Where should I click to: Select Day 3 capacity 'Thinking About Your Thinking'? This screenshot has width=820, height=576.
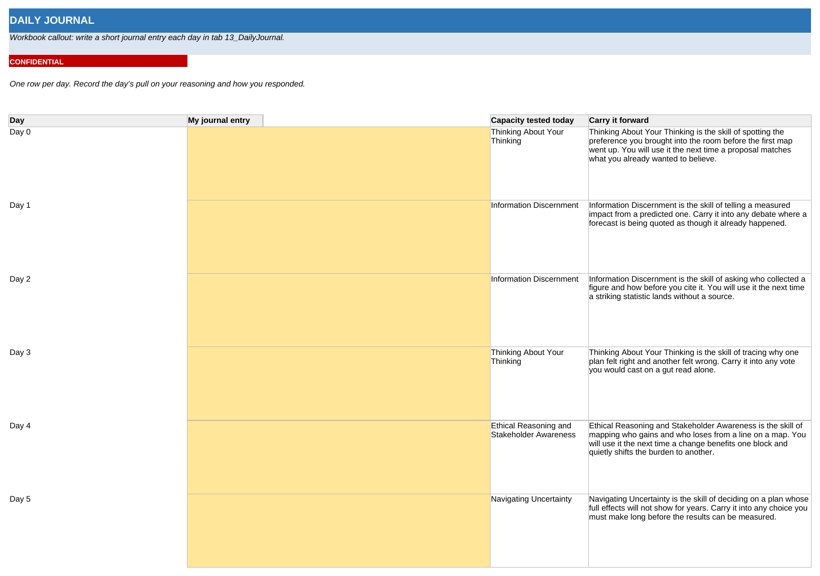[539, 383]
